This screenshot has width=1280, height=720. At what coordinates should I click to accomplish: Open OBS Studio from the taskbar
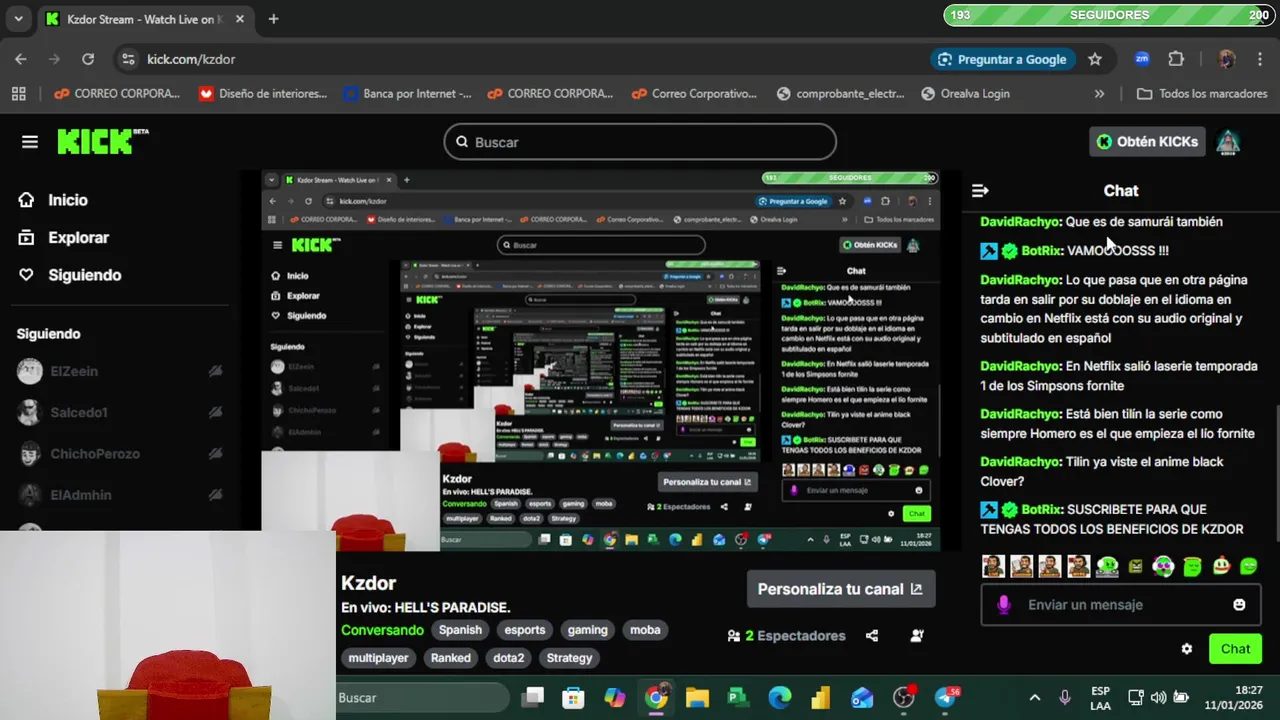coord(904,698)
